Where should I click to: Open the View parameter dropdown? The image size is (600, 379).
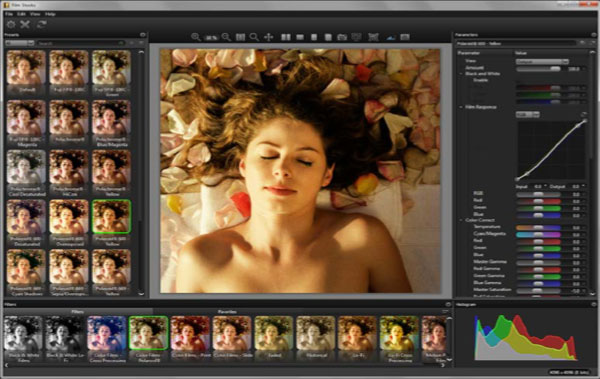click(542, 61)
